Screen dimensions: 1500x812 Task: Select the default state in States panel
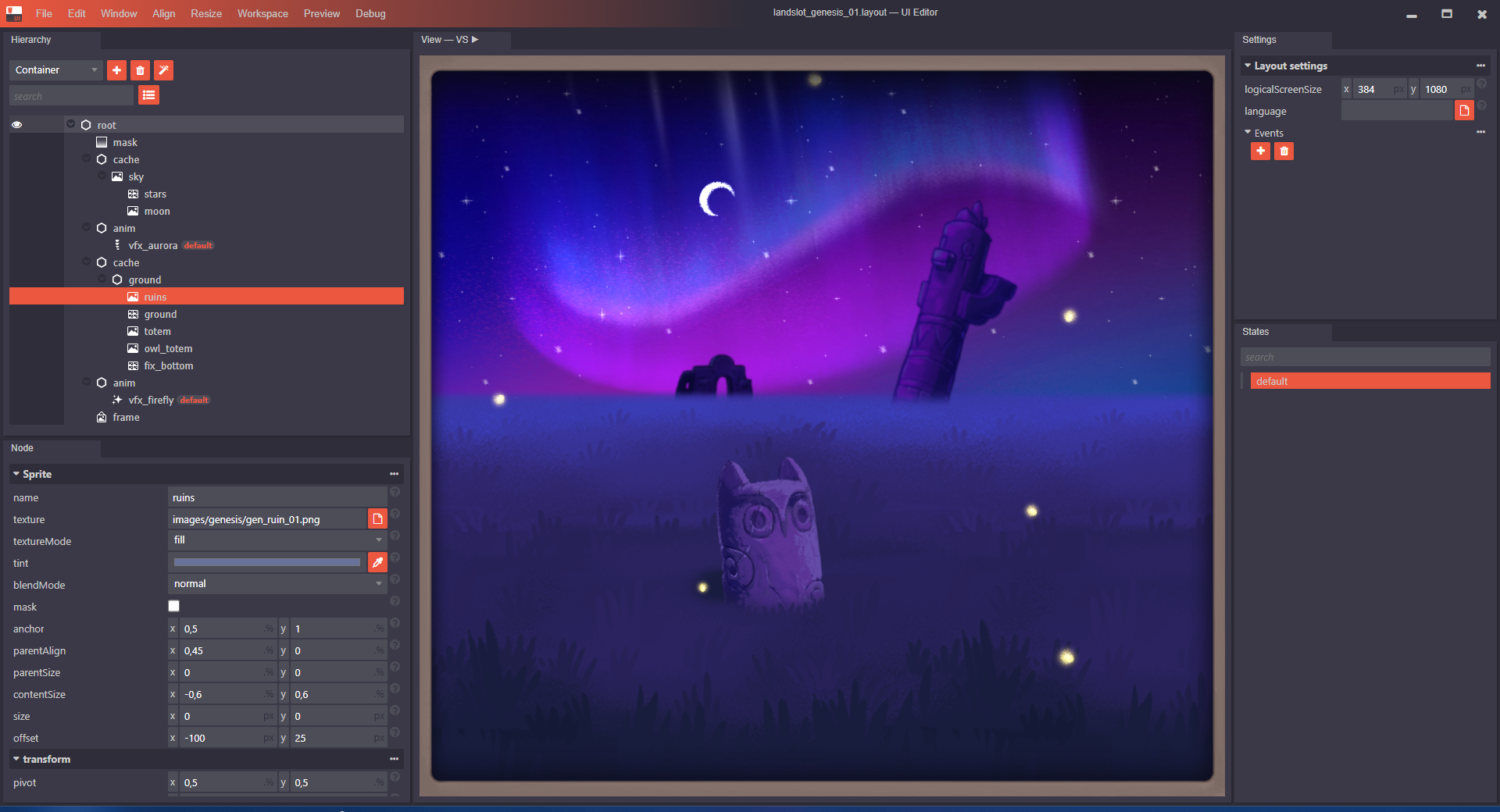pyautogui.click(x=1370, y=381)
